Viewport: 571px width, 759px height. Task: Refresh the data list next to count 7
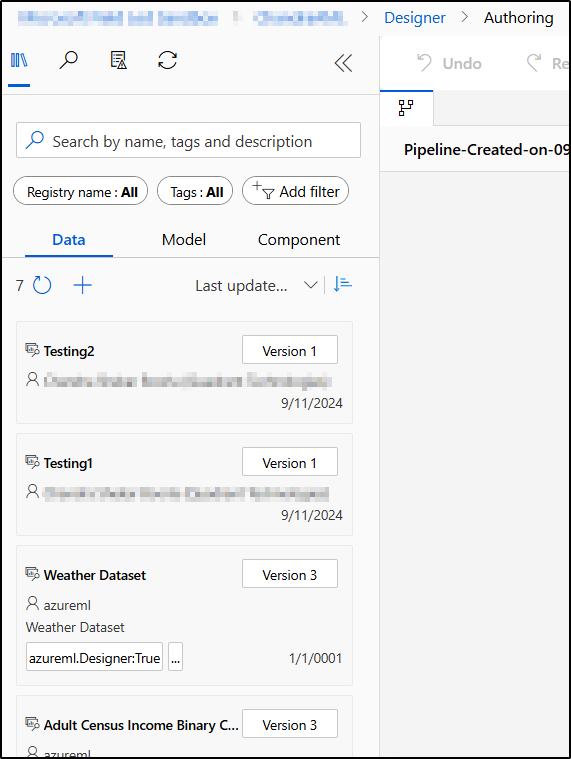pyautogui.click(x=42, y=285)
